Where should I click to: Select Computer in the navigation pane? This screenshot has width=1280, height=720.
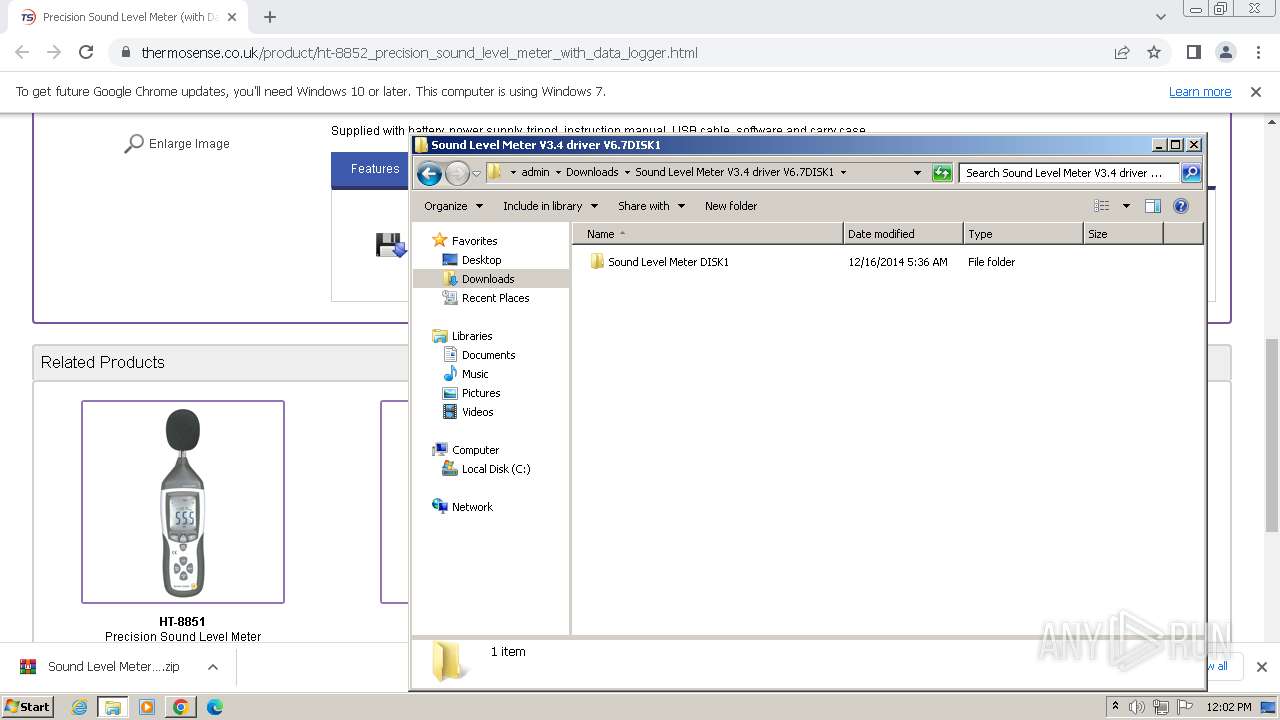(466, 450)
